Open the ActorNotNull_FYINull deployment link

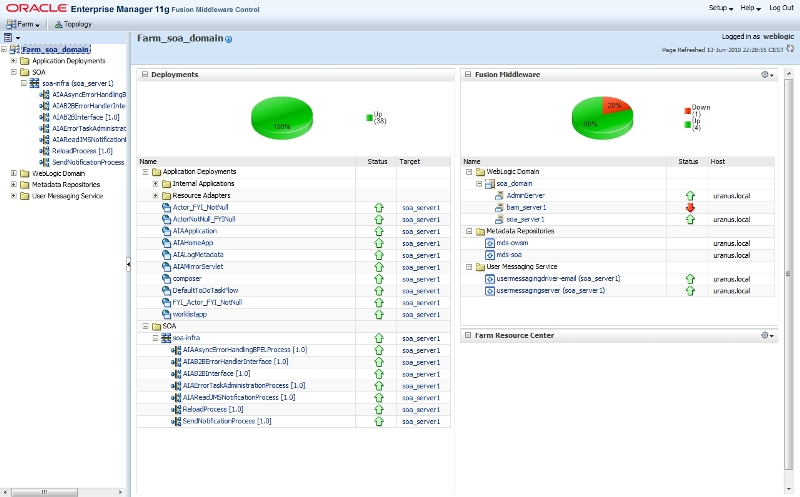[x=204, y=219]
